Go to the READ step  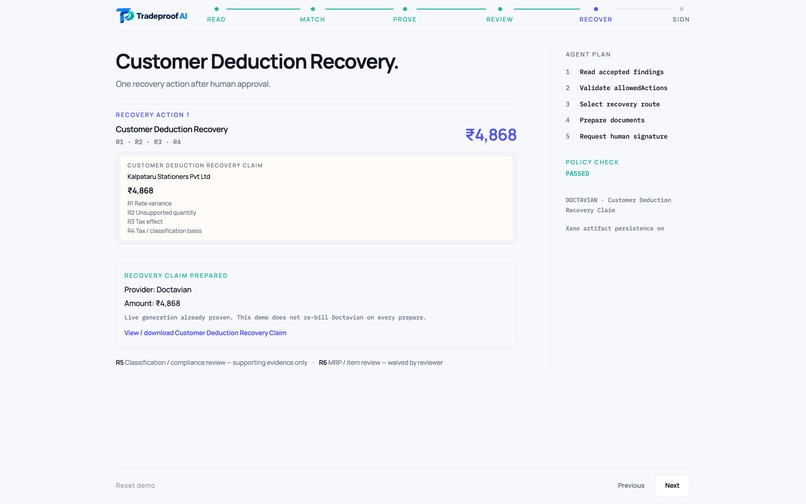pyautogui.click(x=216, y=15)
